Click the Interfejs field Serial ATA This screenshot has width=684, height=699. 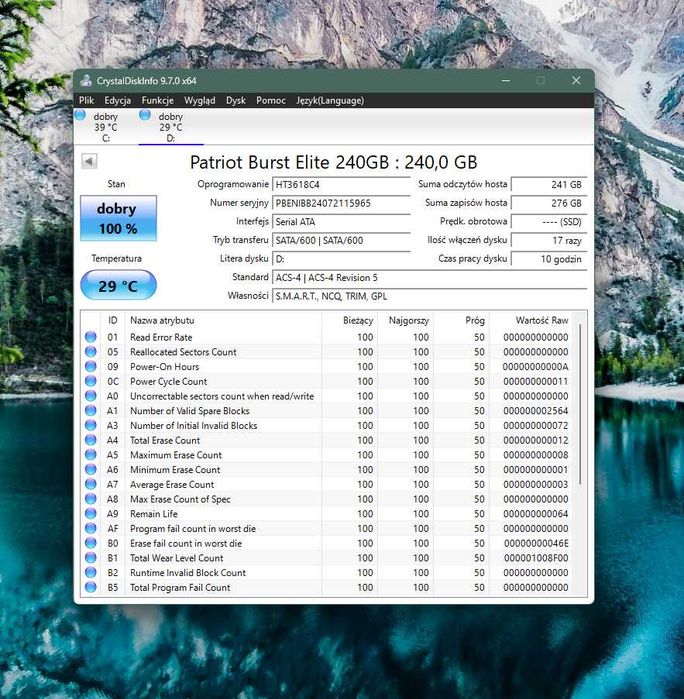click(x=341, y=222)
